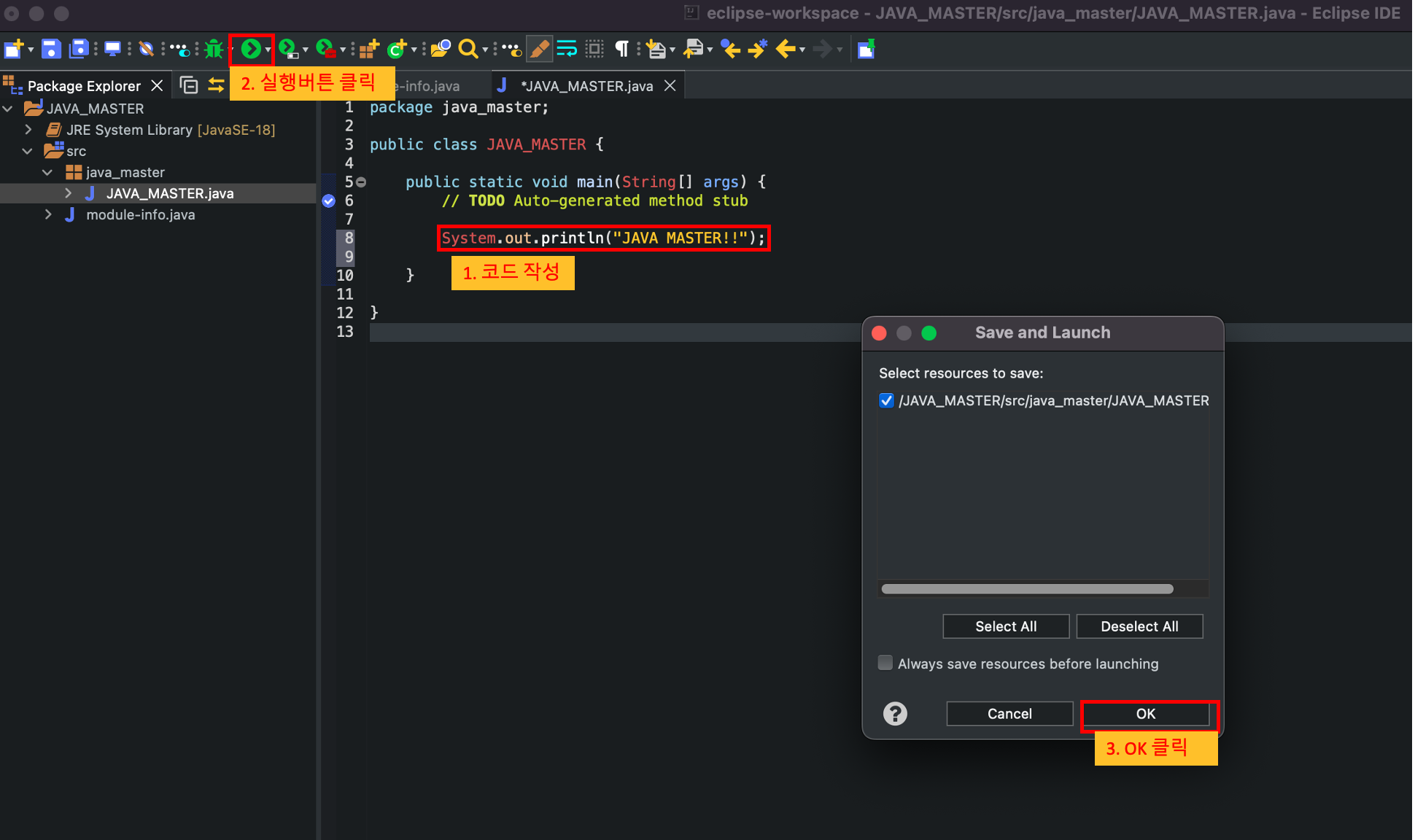Click the green Run button in toolbar

click(250, 50)
